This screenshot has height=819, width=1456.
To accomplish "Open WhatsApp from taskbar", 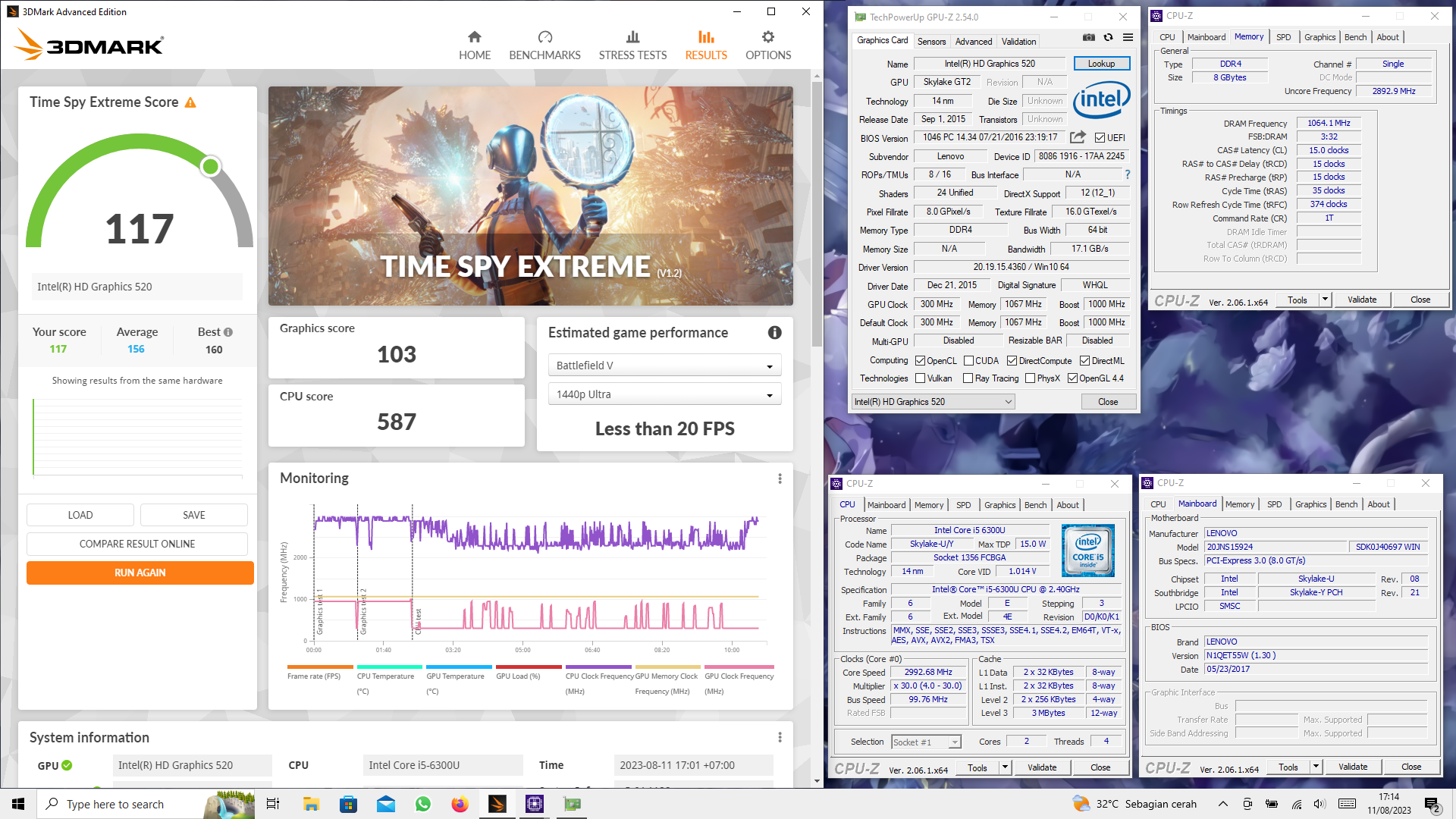I will [423, 804].
